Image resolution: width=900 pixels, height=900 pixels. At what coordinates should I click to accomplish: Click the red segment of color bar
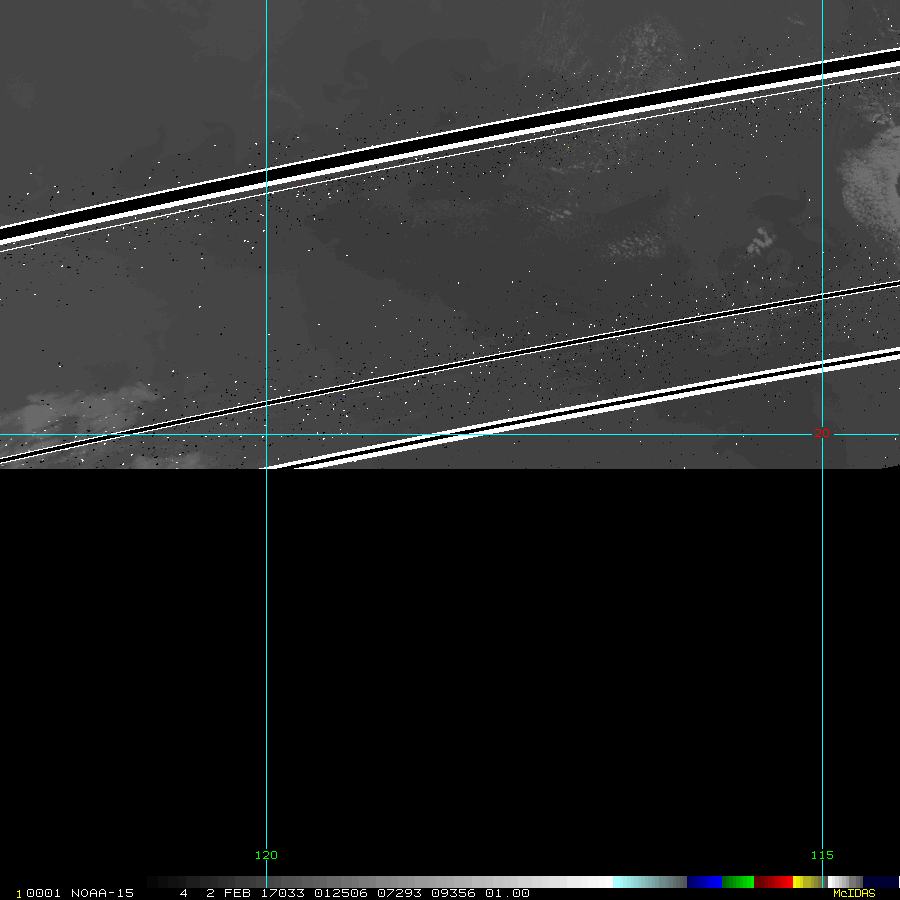click(x=773, y=882)
